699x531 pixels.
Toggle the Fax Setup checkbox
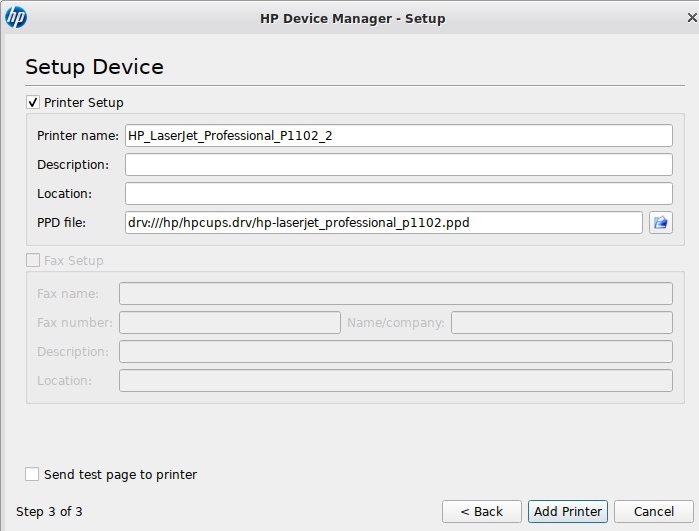(x=33, y=260)
